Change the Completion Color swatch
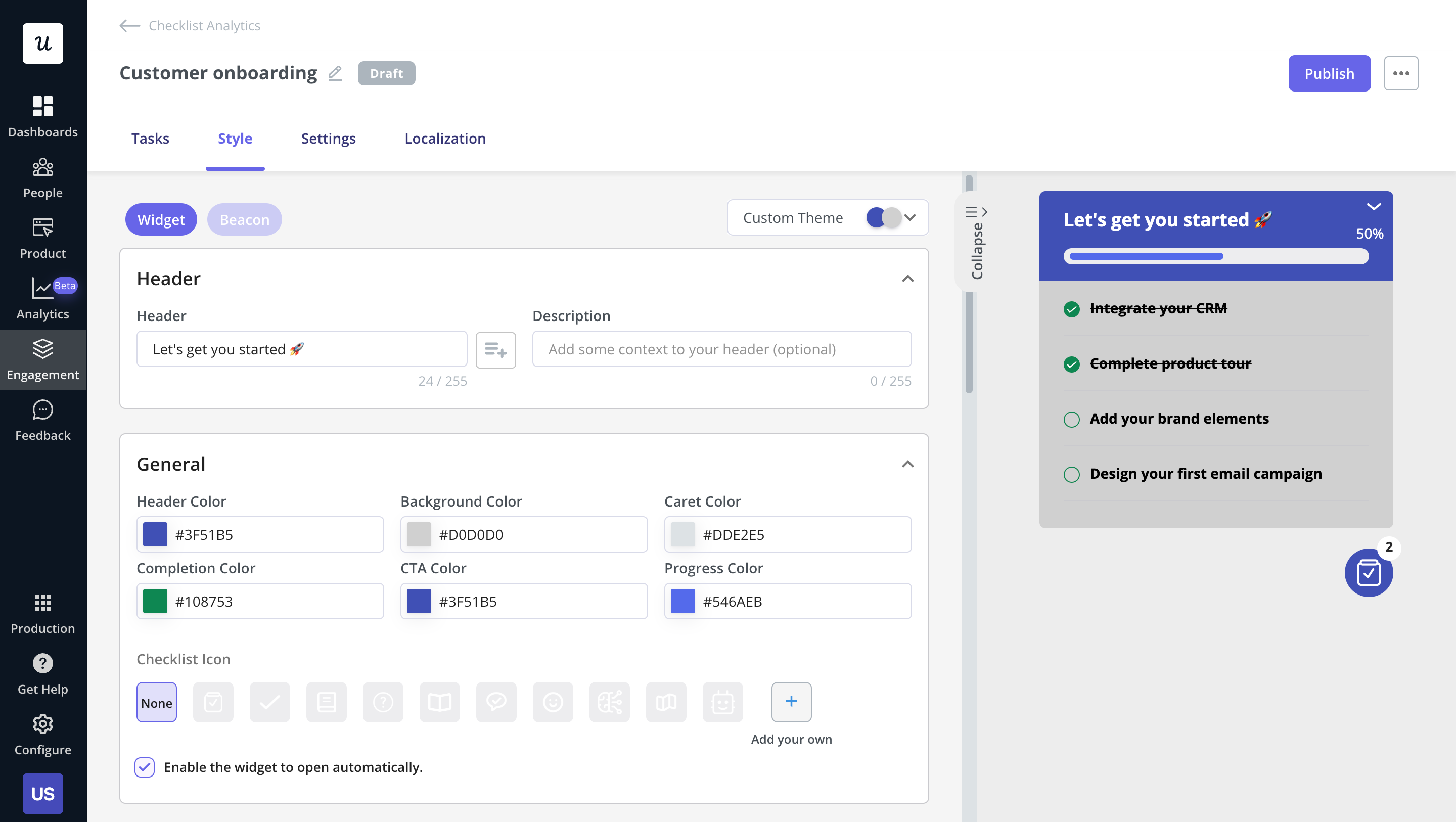1456x822 pixels. tap(154, 601)
